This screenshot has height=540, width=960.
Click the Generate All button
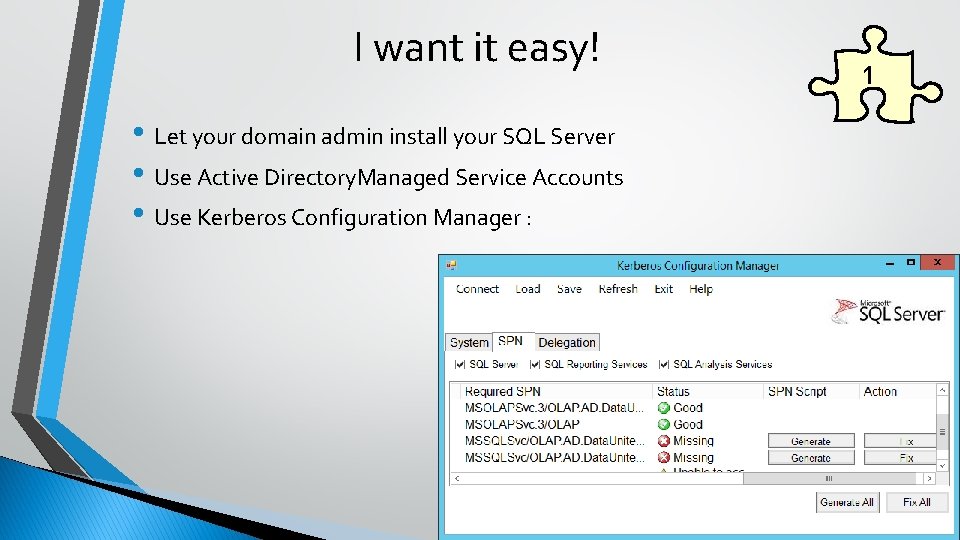pyautogui.click(x=847, y=502)
